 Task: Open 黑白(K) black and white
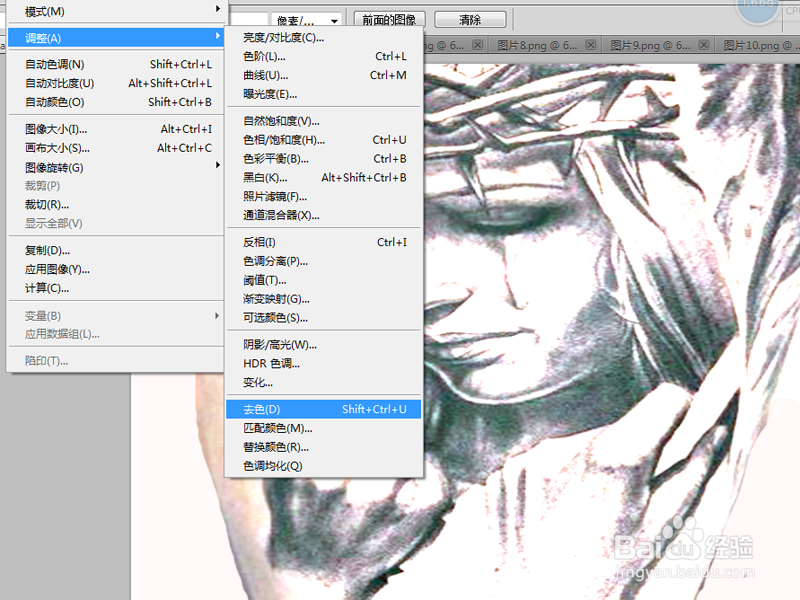click(x=323, y=178)
